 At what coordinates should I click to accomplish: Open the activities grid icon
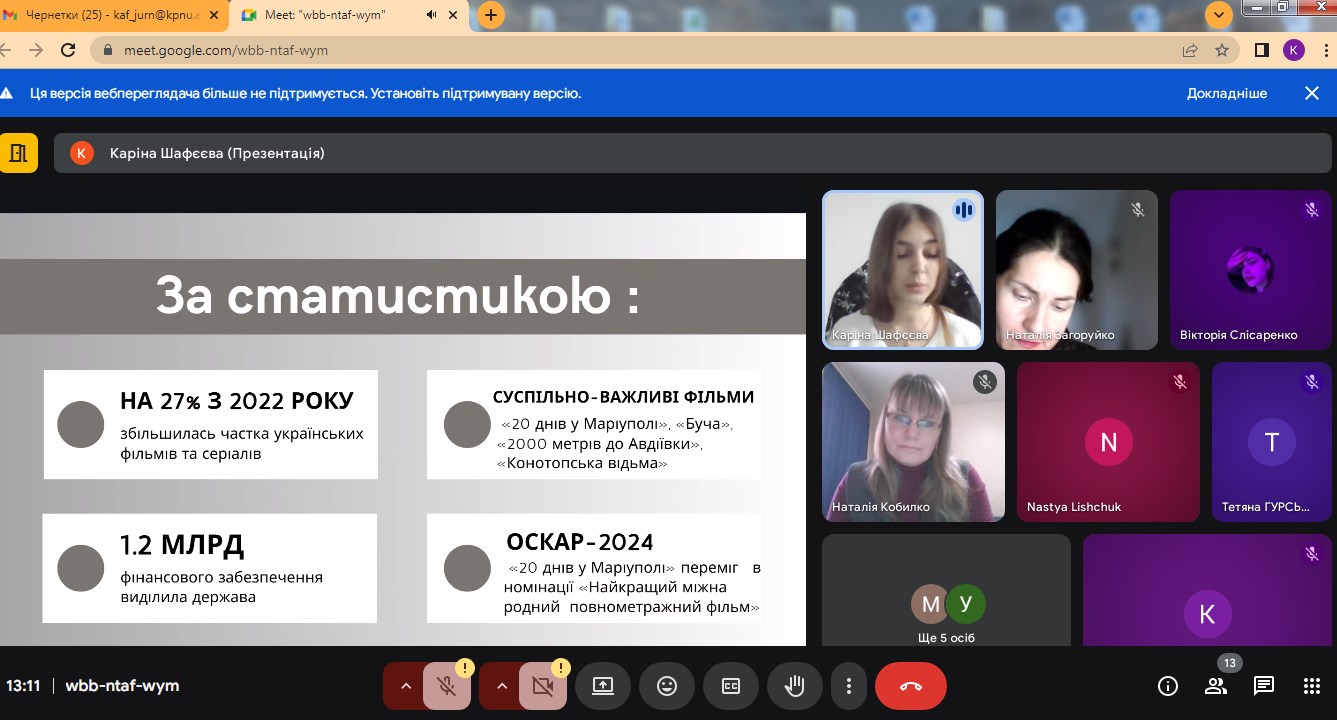point(1312,686)
